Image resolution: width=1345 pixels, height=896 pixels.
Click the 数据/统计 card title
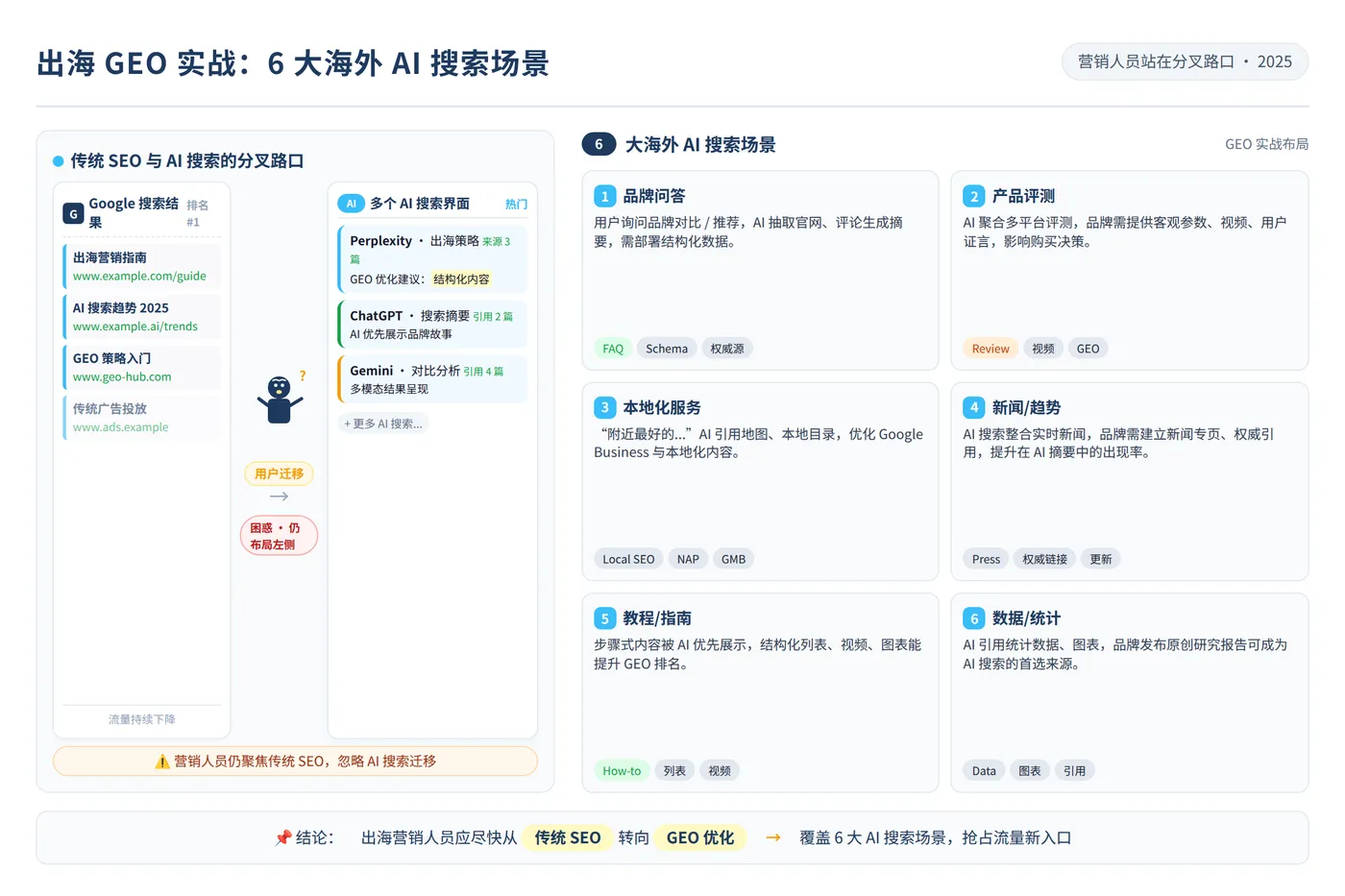point(1026,618)
